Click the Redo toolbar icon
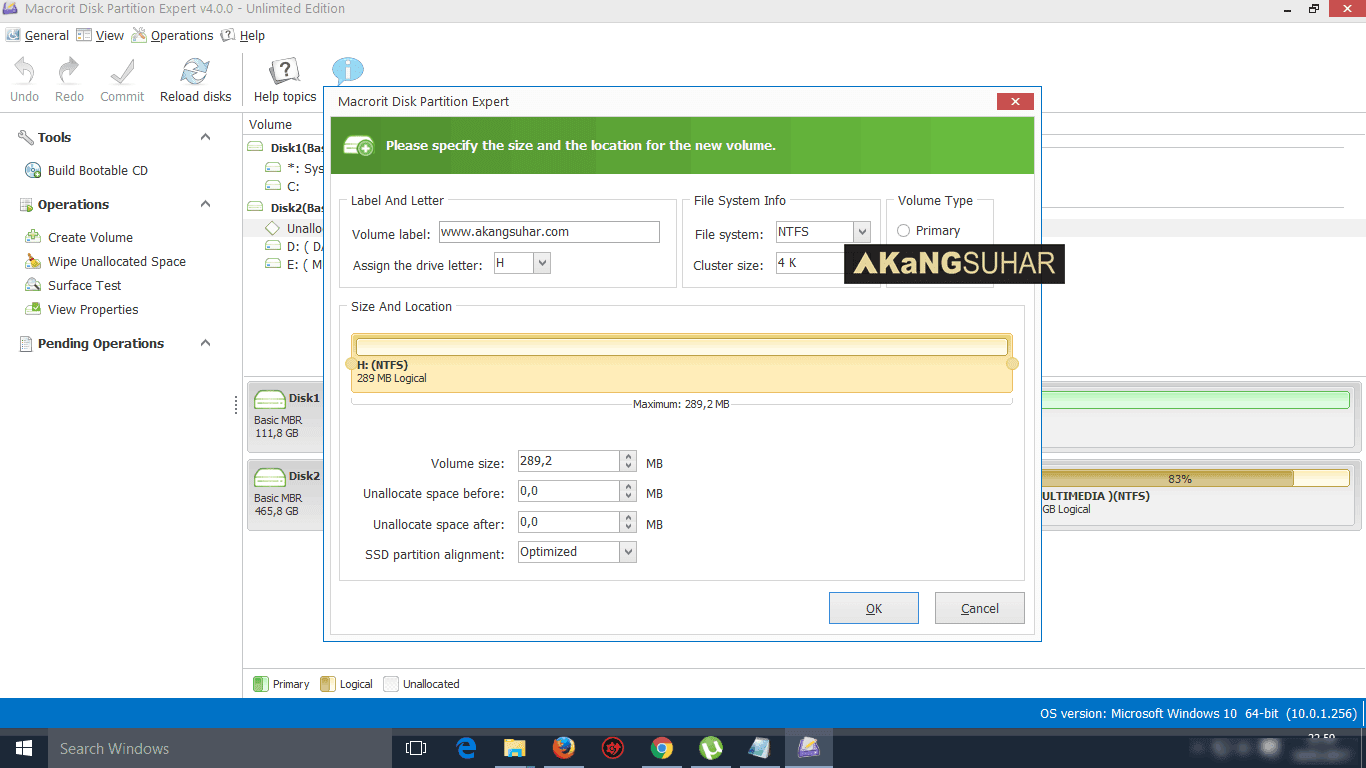This screenshot has height=768, width=1366. click(x=69, y=71)
